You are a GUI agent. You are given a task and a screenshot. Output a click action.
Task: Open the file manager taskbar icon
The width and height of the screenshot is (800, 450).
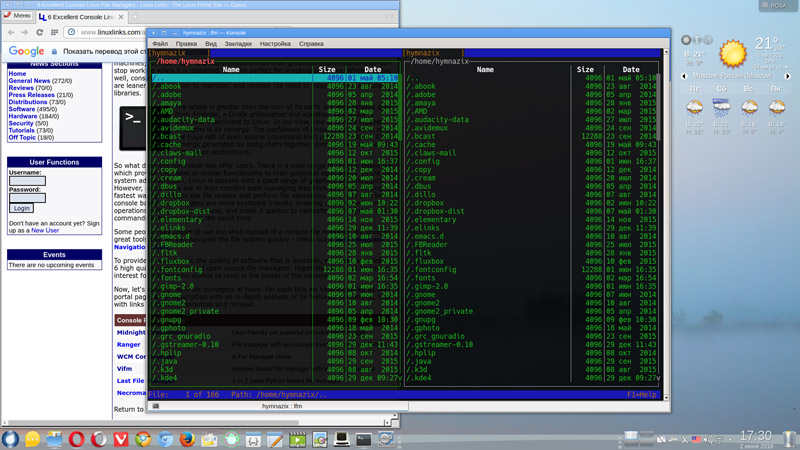[x=55, y=439]
